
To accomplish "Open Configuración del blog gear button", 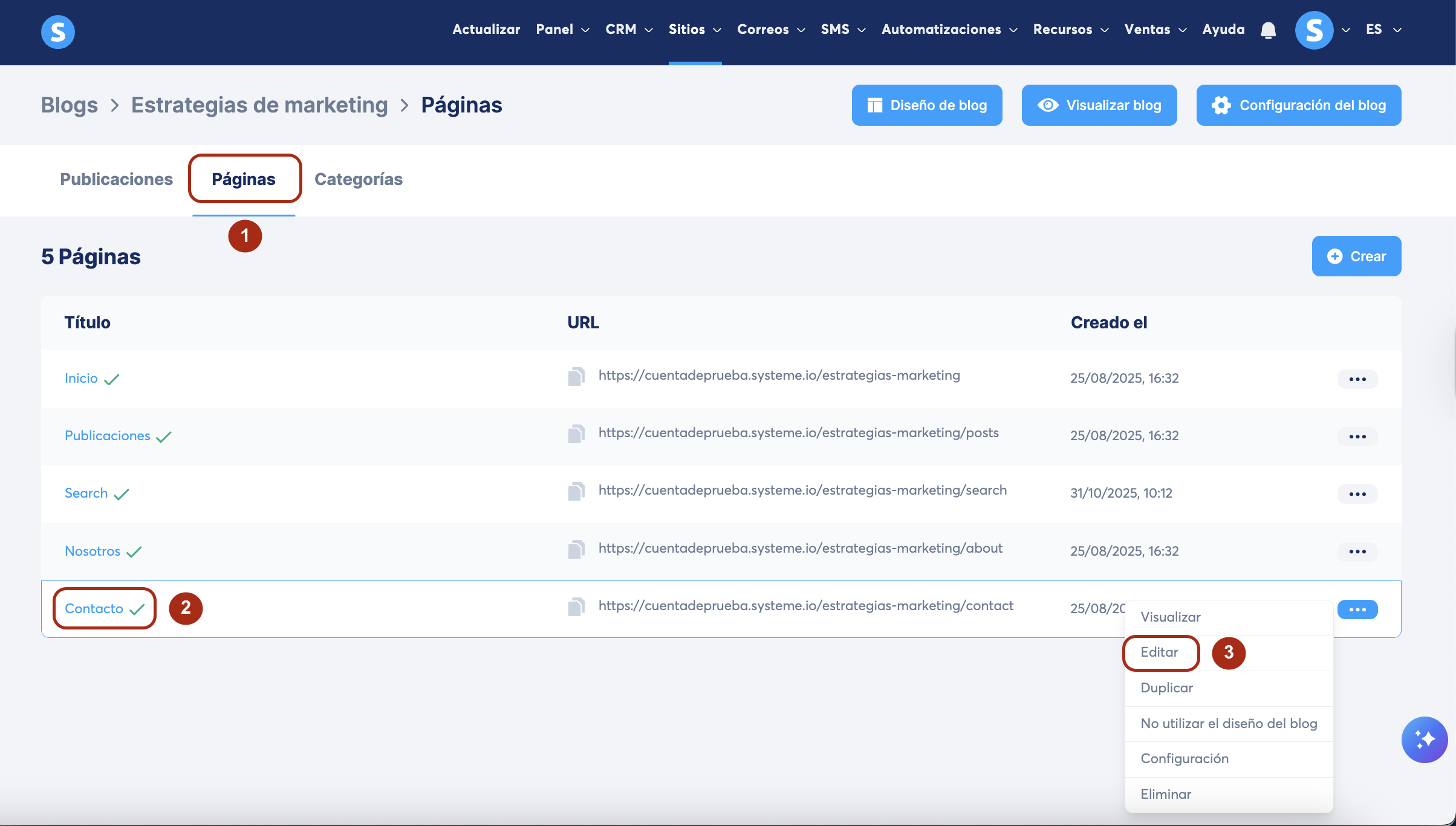I will point(1298,105).
